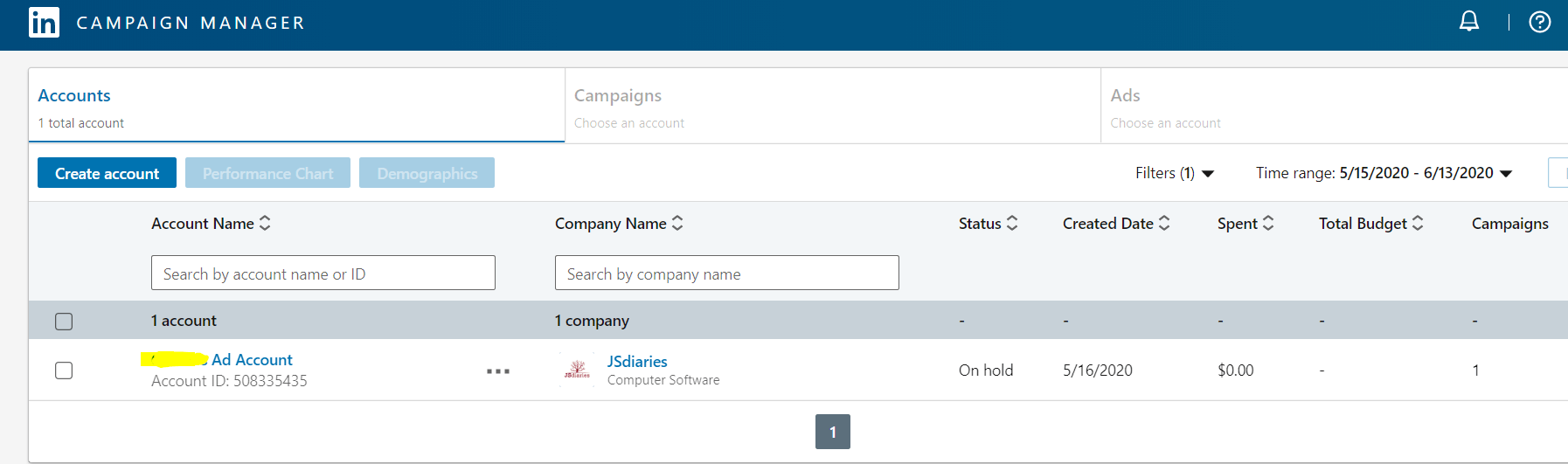Sort by Company Name column arrows
The image size is (1568, 464).
[x=677, y=224]
